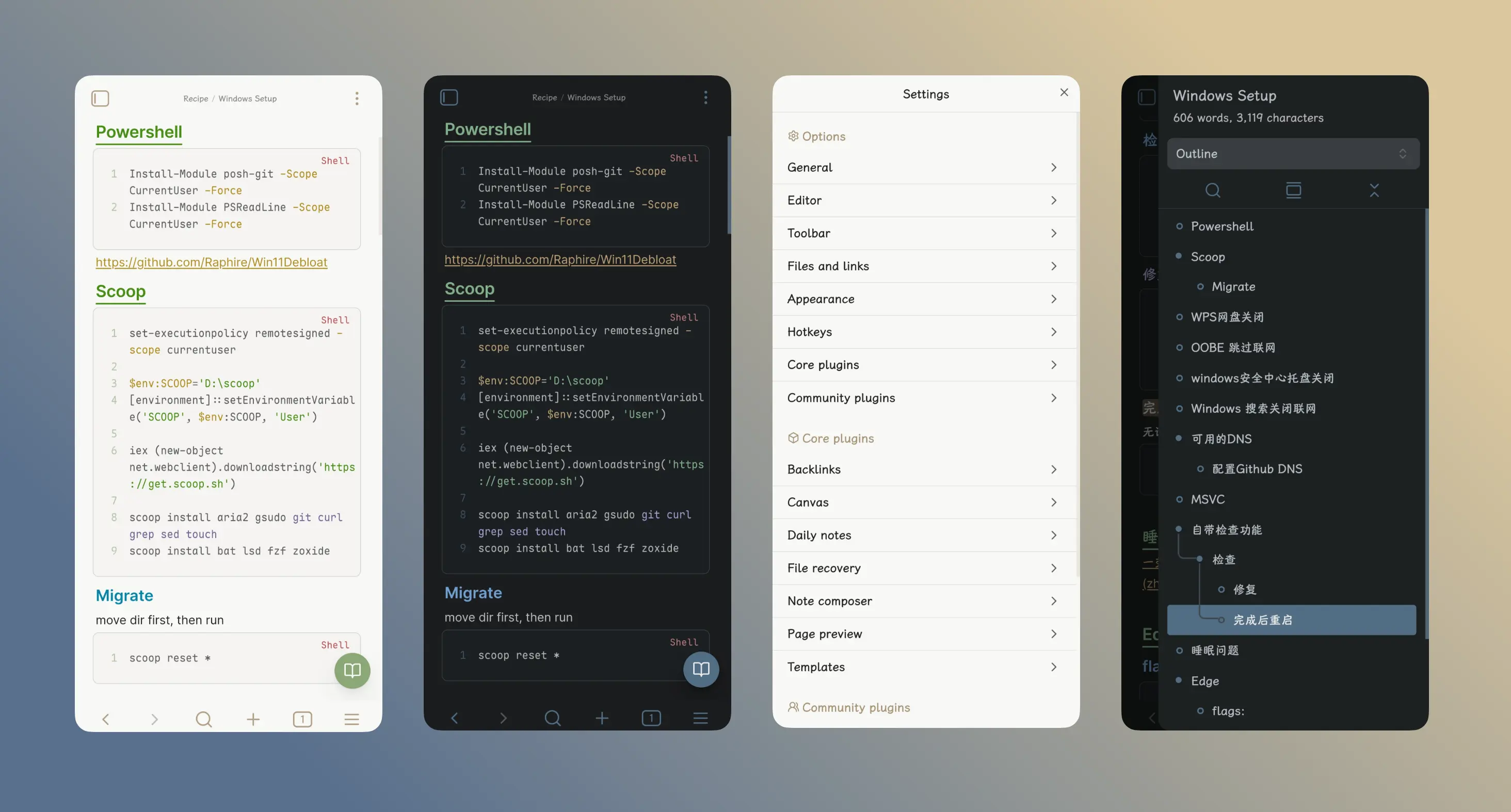Collapse the Scoop heading in outline
Viewport: 1511px width, 812px height.
click(1179, 256)
